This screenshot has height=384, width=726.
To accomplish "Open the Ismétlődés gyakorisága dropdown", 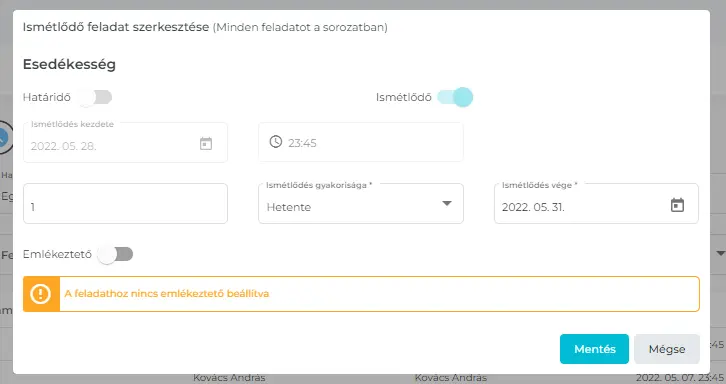I will [361, 204].
